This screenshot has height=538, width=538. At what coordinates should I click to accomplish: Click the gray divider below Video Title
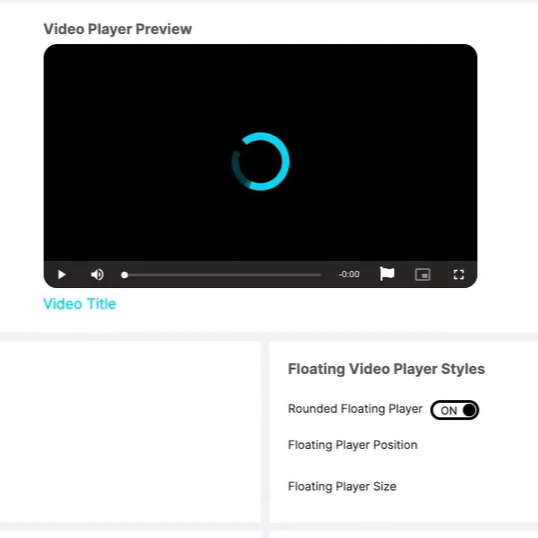click(269, 336)
